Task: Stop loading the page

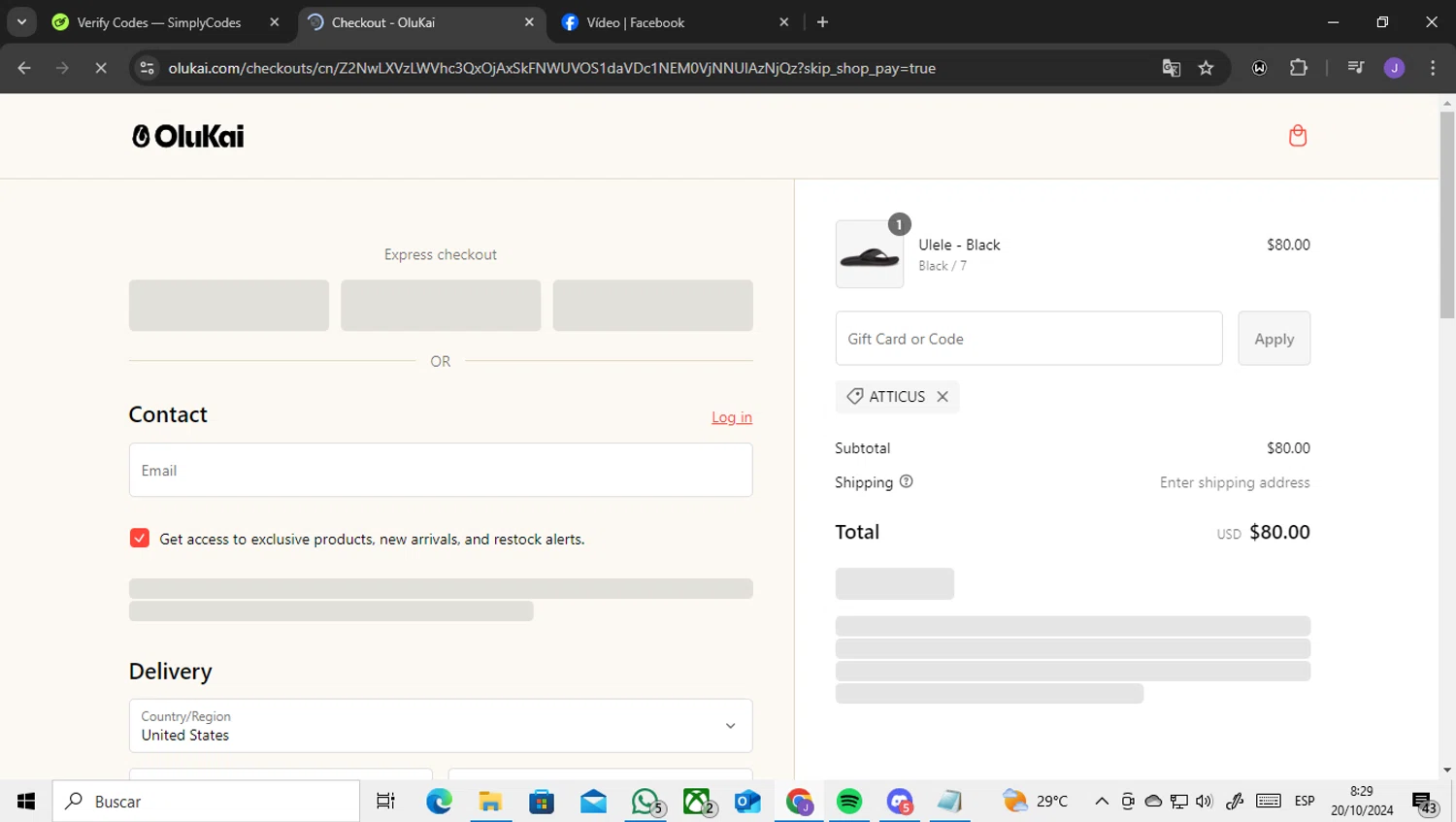Action: tap(100, 68)
